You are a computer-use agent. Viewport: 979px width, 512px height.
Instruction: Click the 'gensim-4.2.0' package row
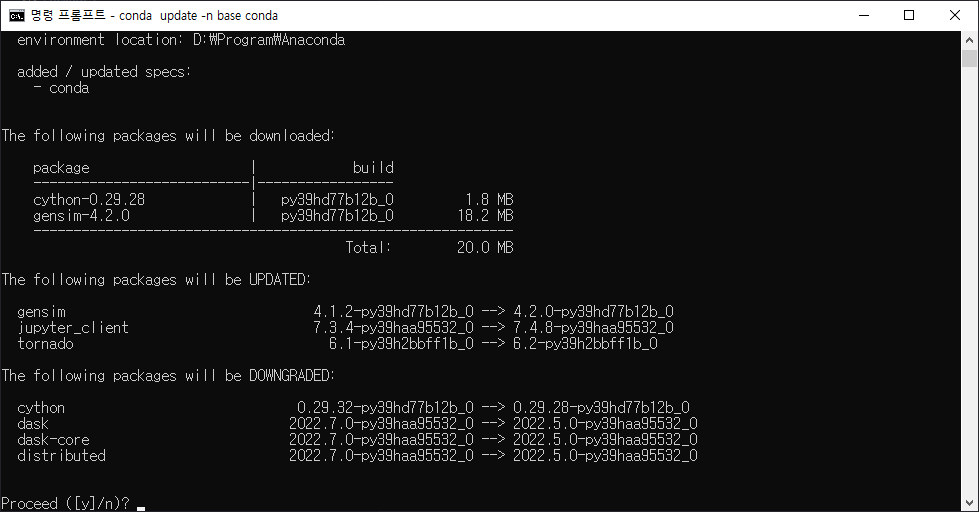pyautogui.click(x=273, y=216)
